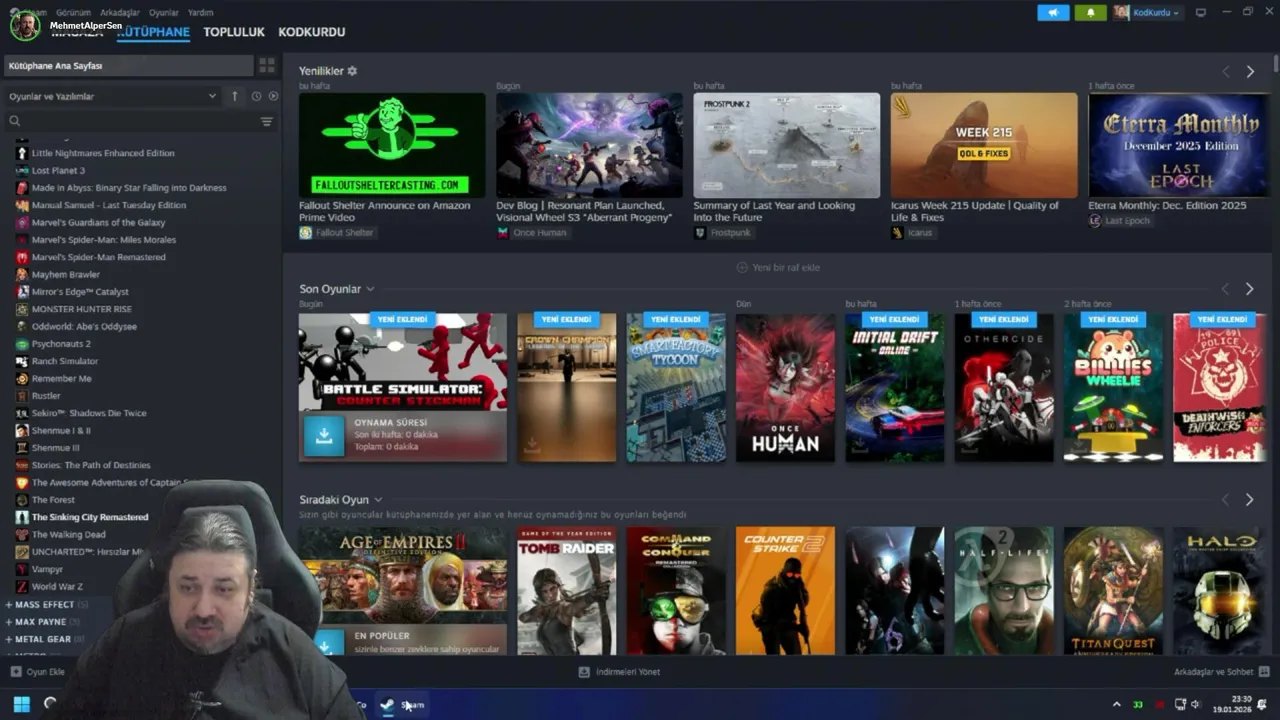1280x720 pixels.
Task: Select World War Z game icon
Action: tap(22, 586)
